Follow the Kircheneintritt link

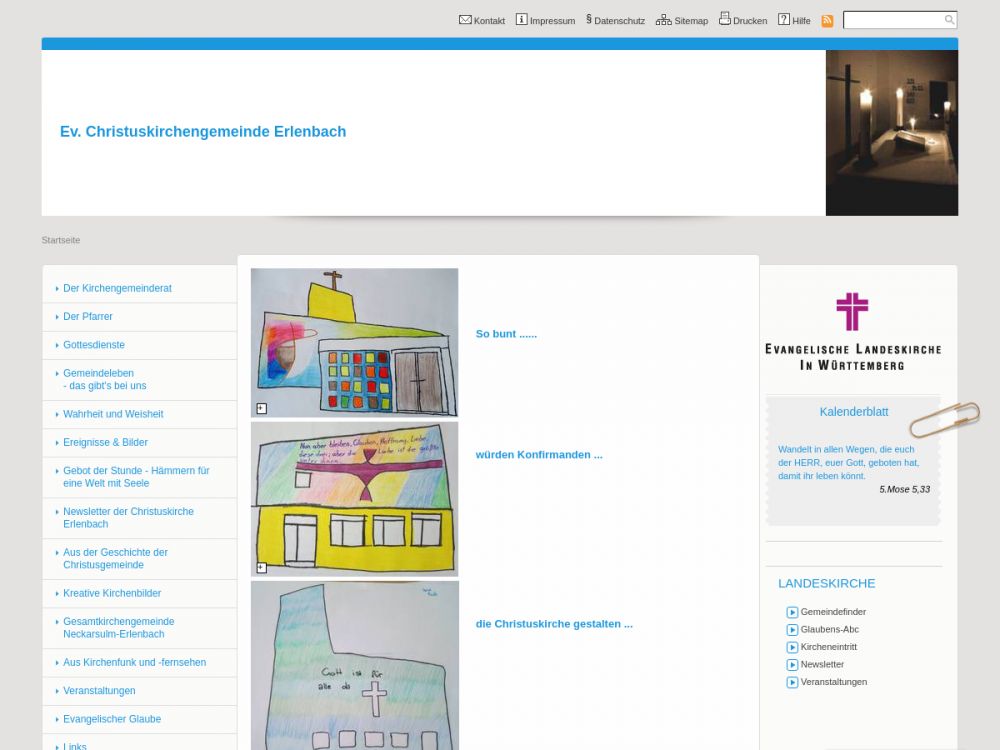pos(828,647)
